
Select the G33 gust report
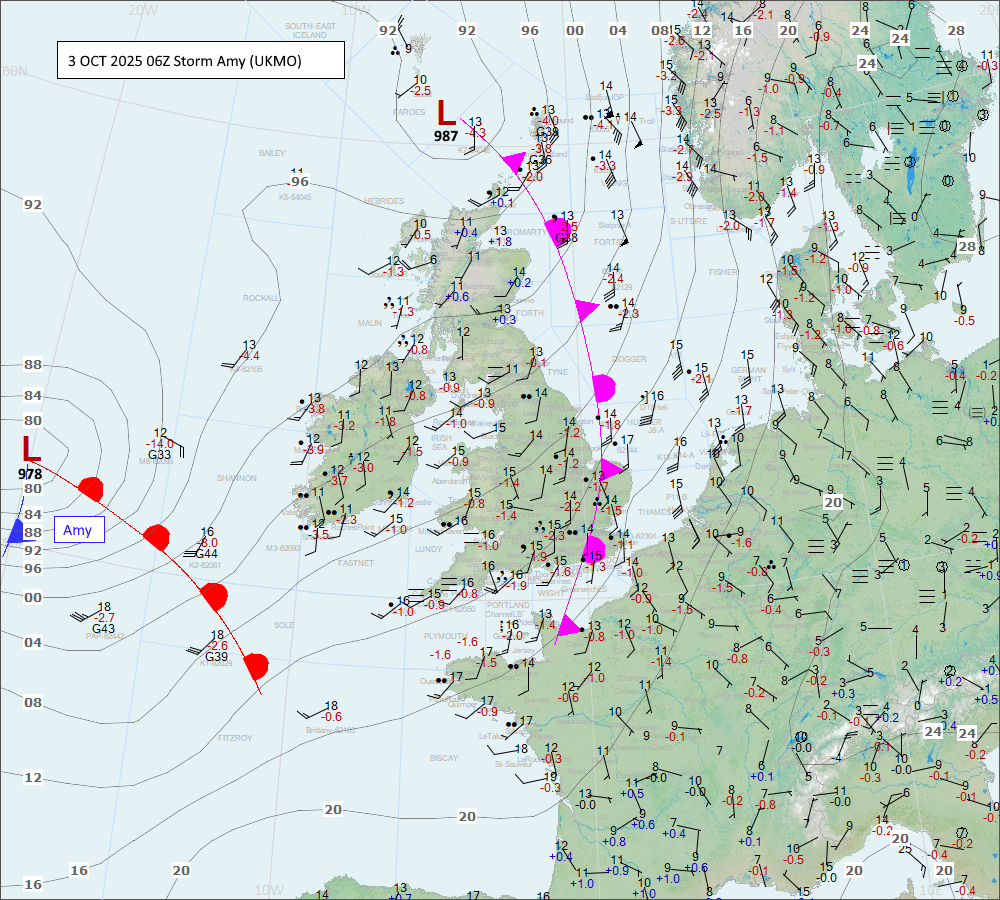pyautogui.click(x=159, y=455)
